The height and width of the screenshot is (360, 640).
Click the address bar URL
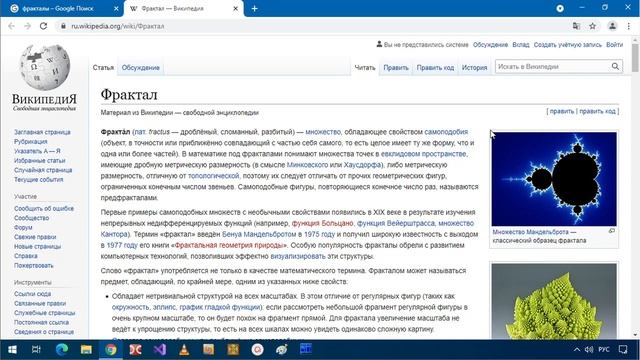[x=118, y=26]
